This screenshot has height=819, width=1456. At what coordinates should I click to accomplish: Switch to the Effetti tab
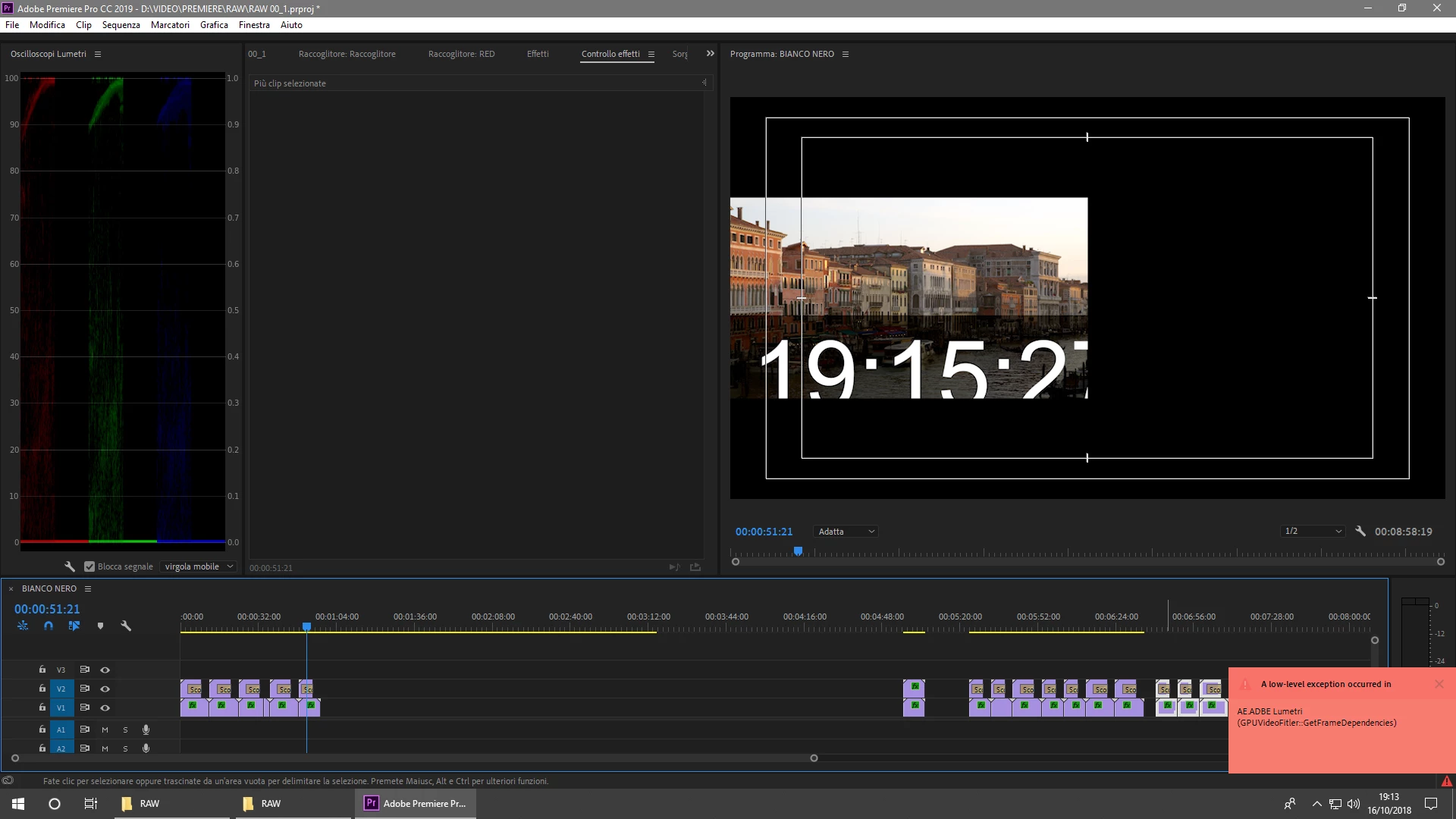538,54
